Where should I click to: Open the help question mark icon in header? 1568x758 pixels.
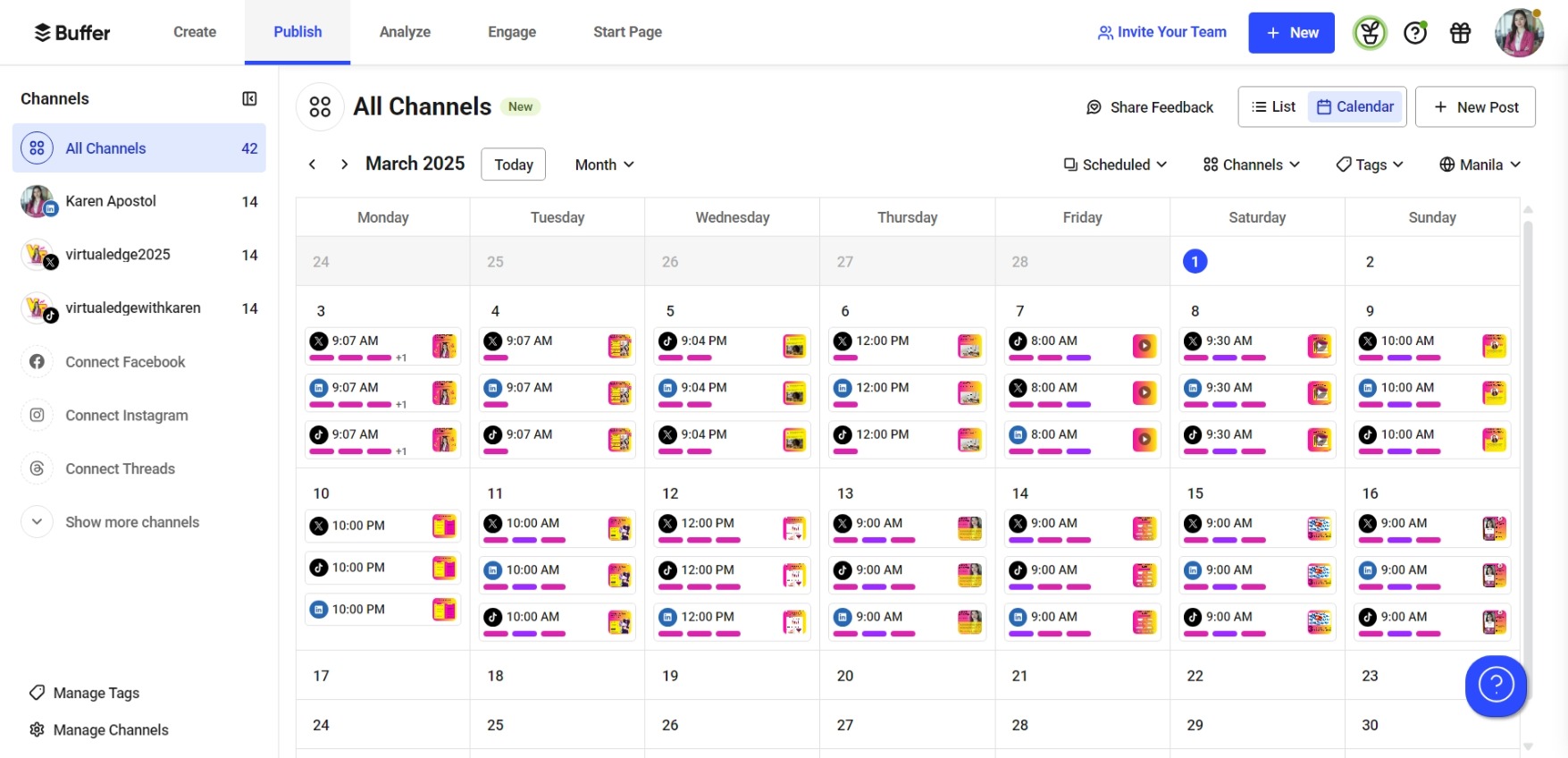(x=1414, y=33)
